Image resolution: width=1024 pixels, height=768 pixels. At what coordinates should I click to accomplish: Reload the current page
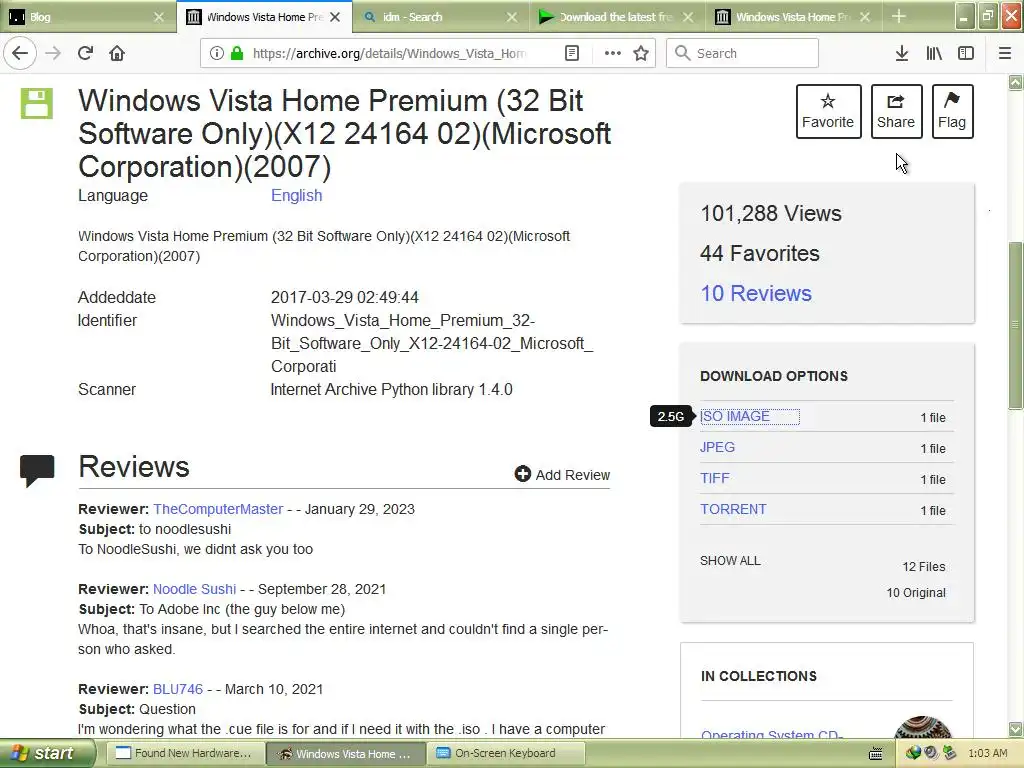tap(85, 53)
